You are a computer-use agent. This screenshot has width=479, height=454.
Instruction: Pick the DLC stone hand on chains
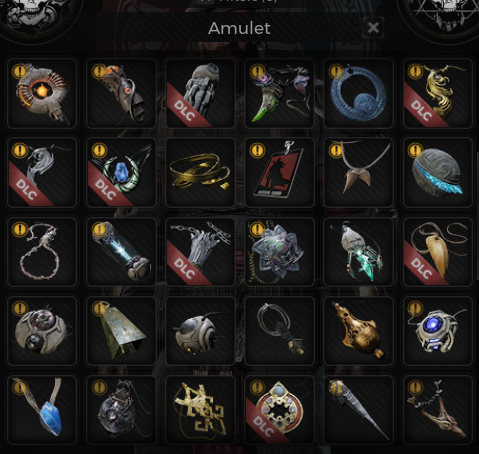[x=200, y=252]
